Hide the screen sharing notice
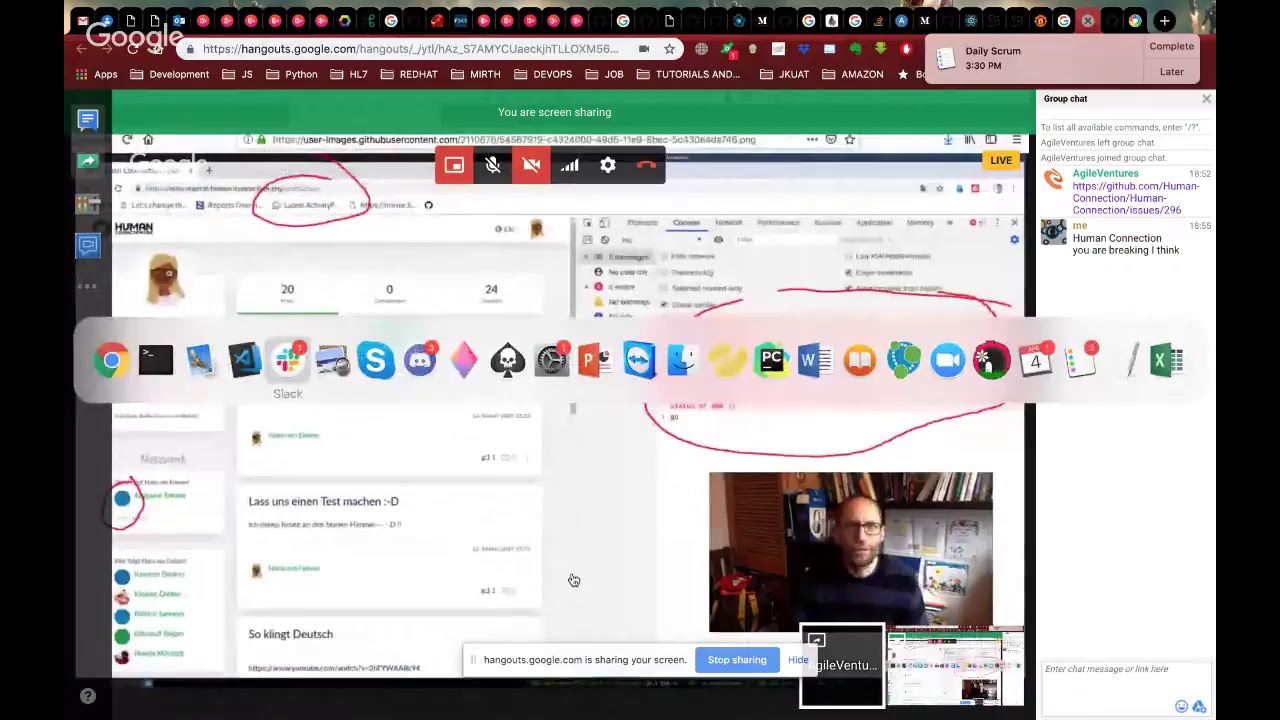 pyautogui.click(x=798, y=660)
